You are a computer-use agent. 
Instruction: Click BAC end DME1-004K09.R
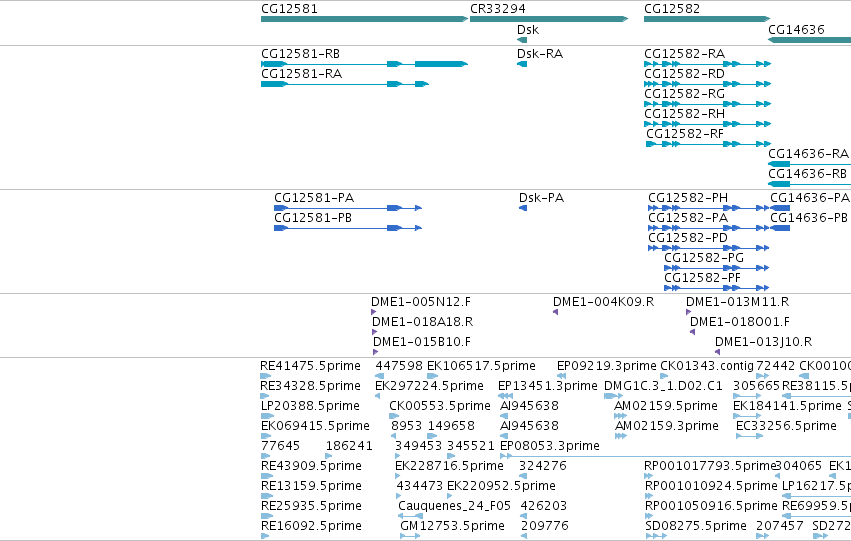click(556, 312)
